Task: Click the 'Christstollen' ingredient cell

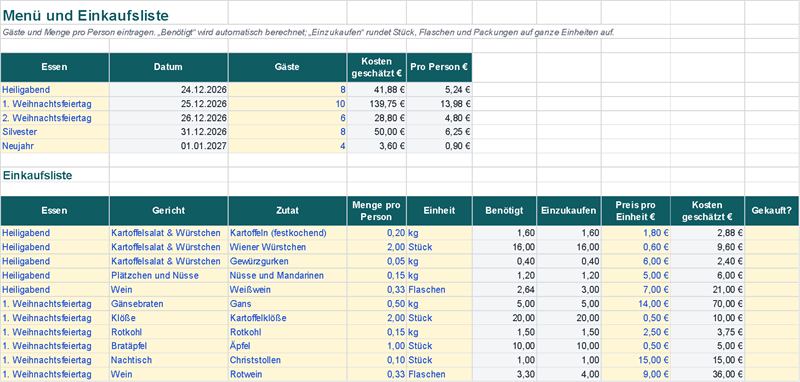Action: [288, 360]
